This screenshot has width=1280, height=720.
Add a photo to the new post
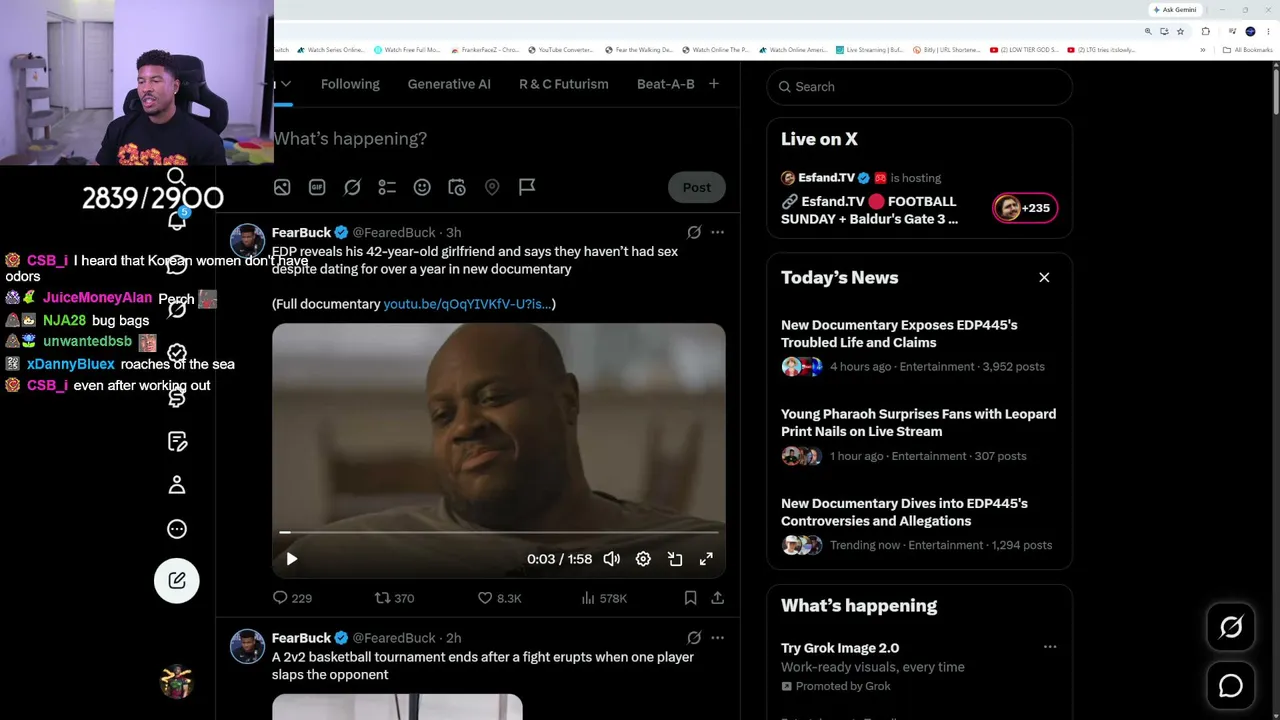282,187
